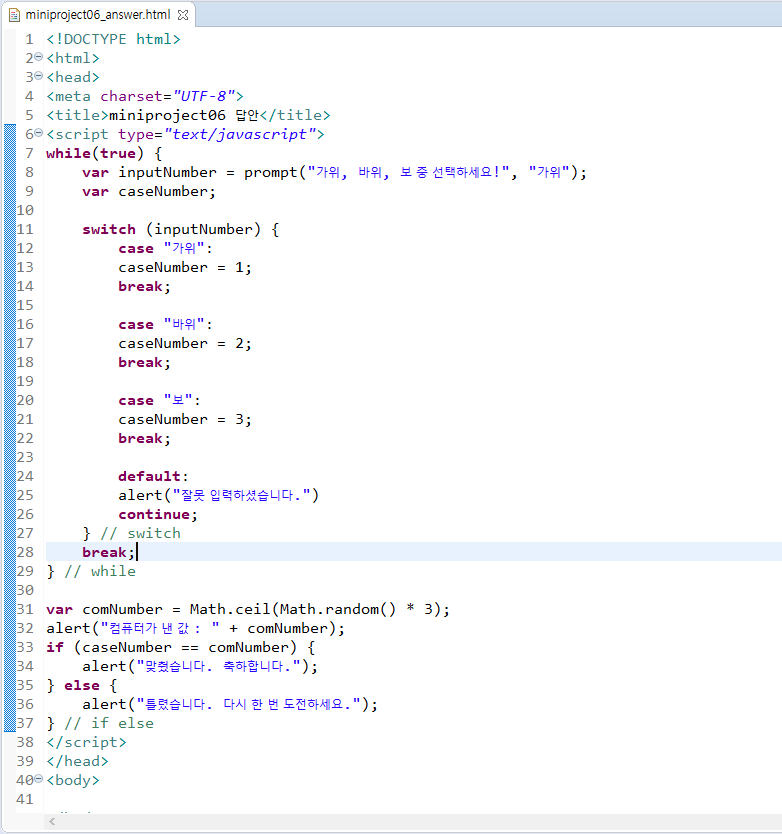The width and height of the screenshot is (782, 834).
Task: Click the alert with comNumber on line 32
Action: pos(195,629)
